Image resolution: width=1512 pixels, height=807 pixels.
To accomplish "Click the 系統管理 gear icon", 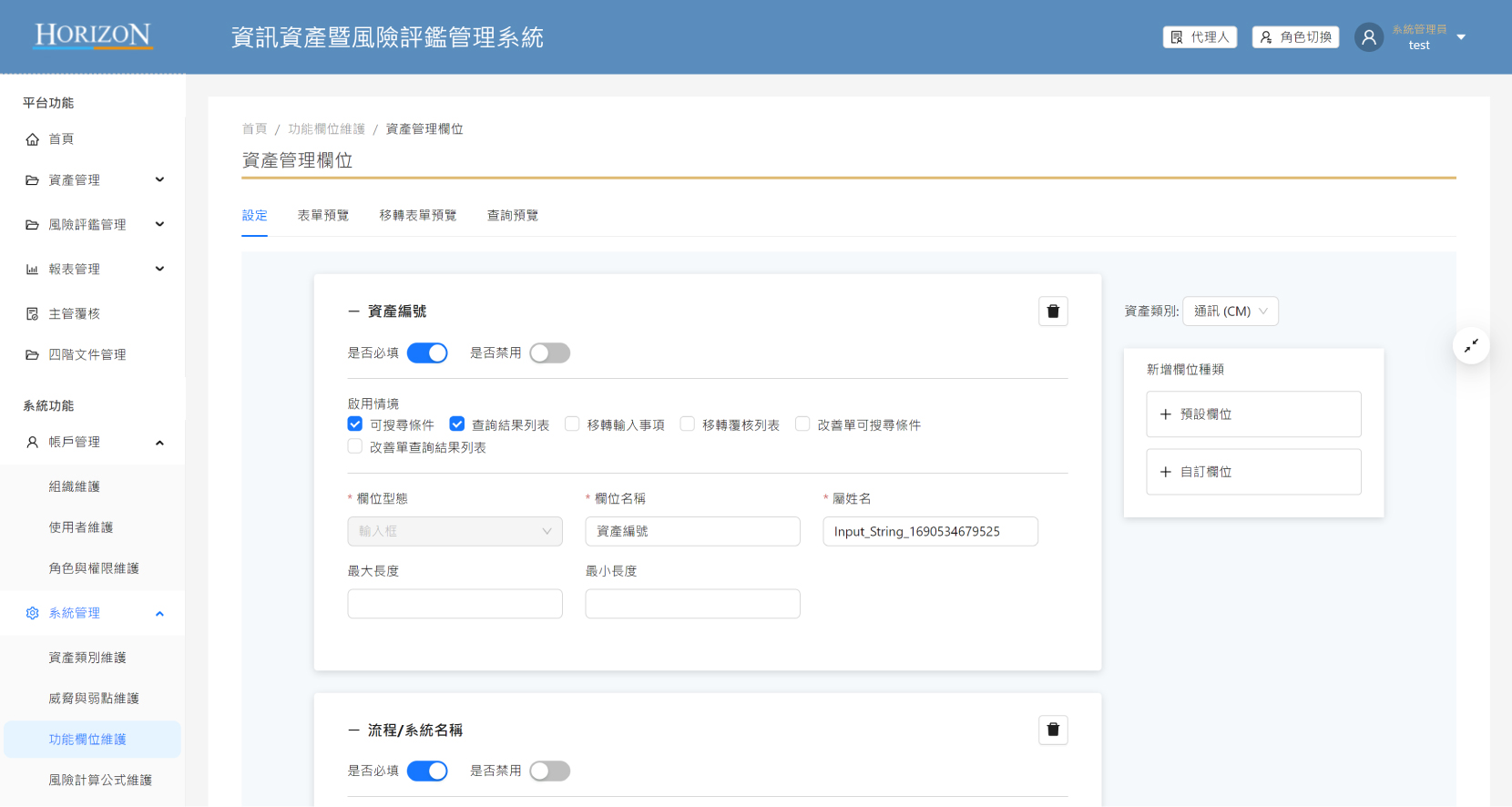I will pyautogui.click(x=33, y=613).
